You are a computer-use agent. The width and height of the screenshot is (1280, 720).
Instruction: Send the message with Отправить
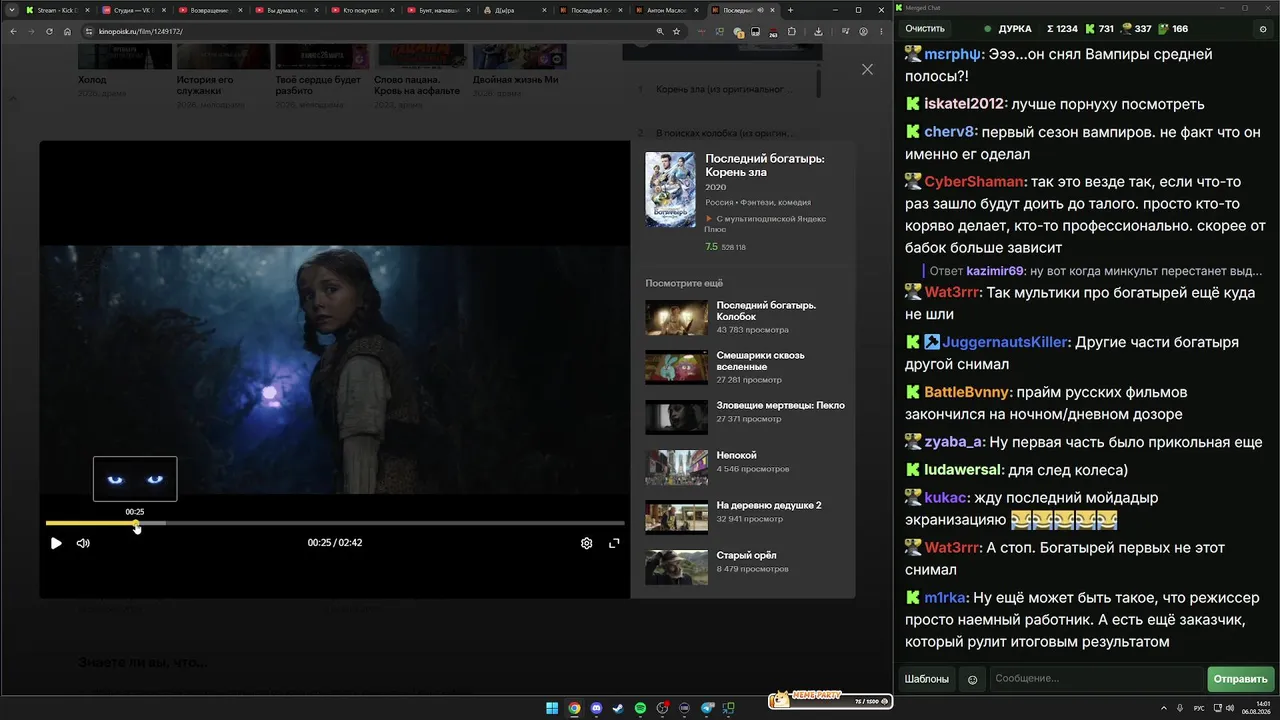point(1241,679)
